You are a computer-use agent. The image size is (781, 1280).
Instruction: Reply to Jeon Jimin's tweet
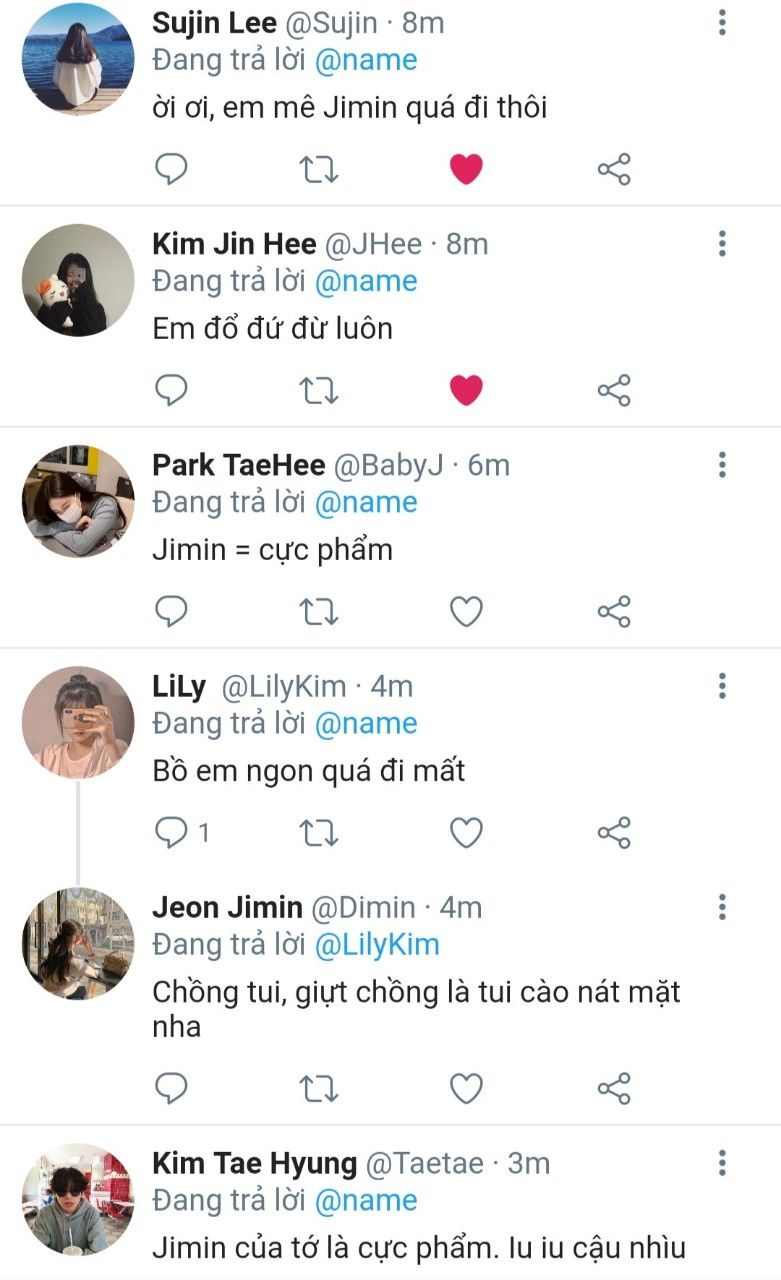pos(172,1087)
